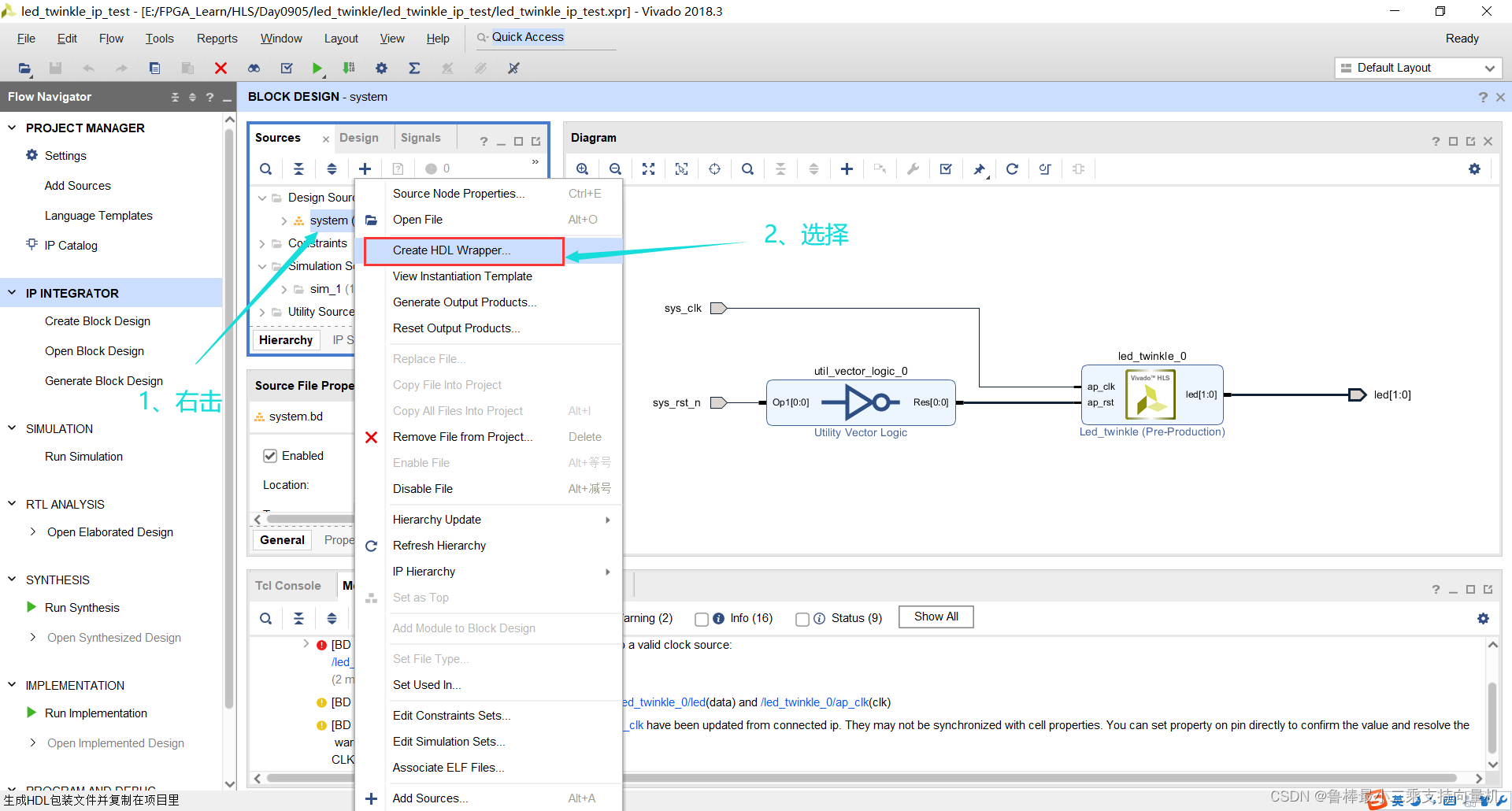Toggle the Status (9) messages checkbox
Screen dimensions: 1512x811
click(802, 619)
